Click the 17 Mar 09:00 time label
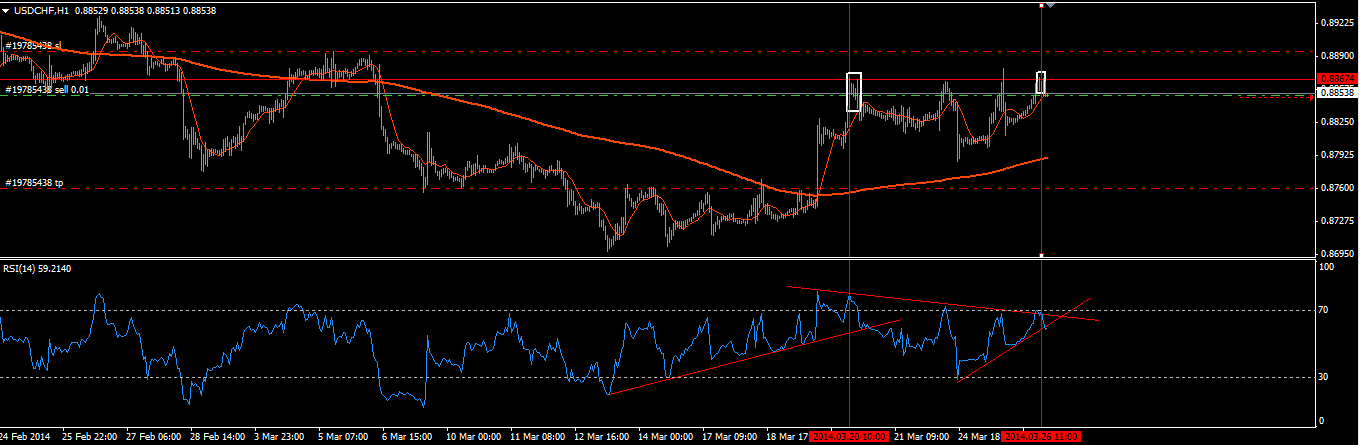This screenshot has width=1360, height=445. [729, 437]
